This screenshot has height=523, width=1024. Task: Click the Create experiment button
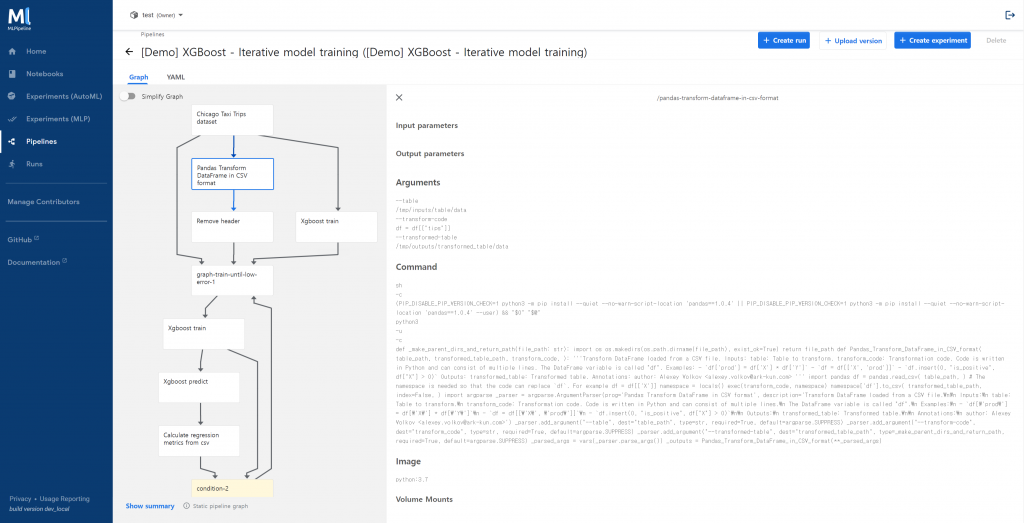click(933, 40)
